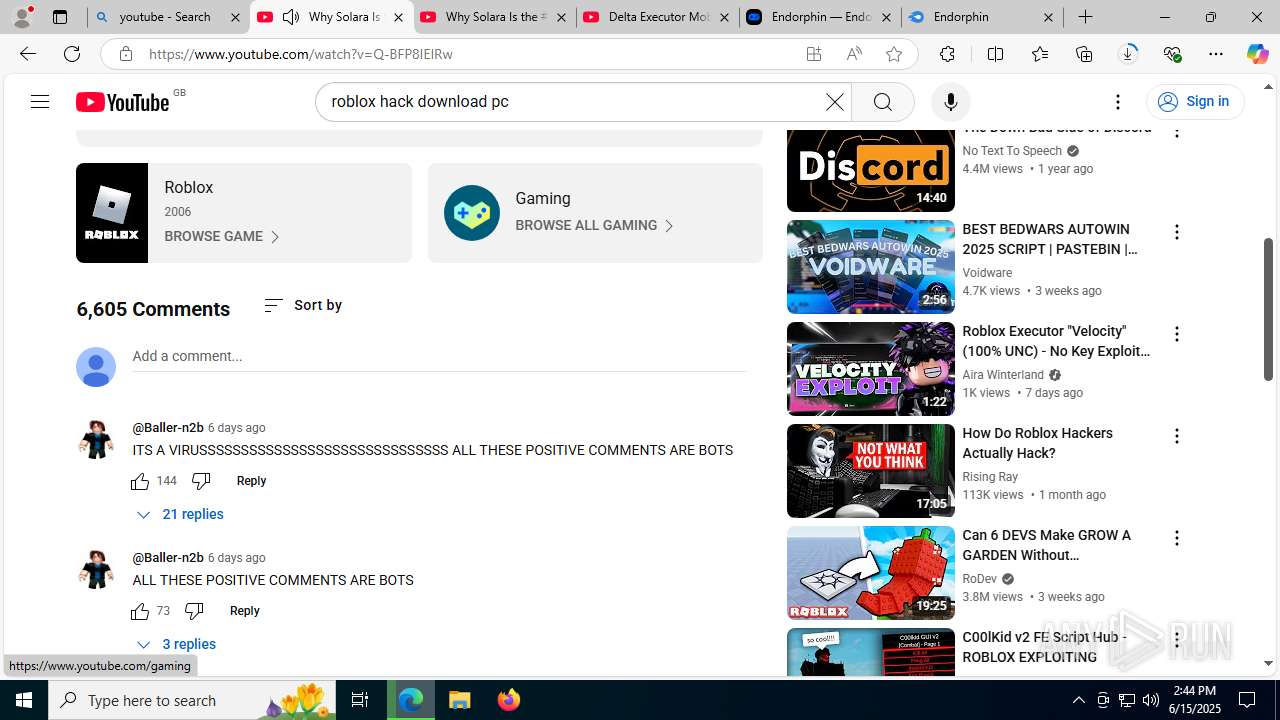
Task: Open the Copilot sidebar
Action: [1257, 54]
